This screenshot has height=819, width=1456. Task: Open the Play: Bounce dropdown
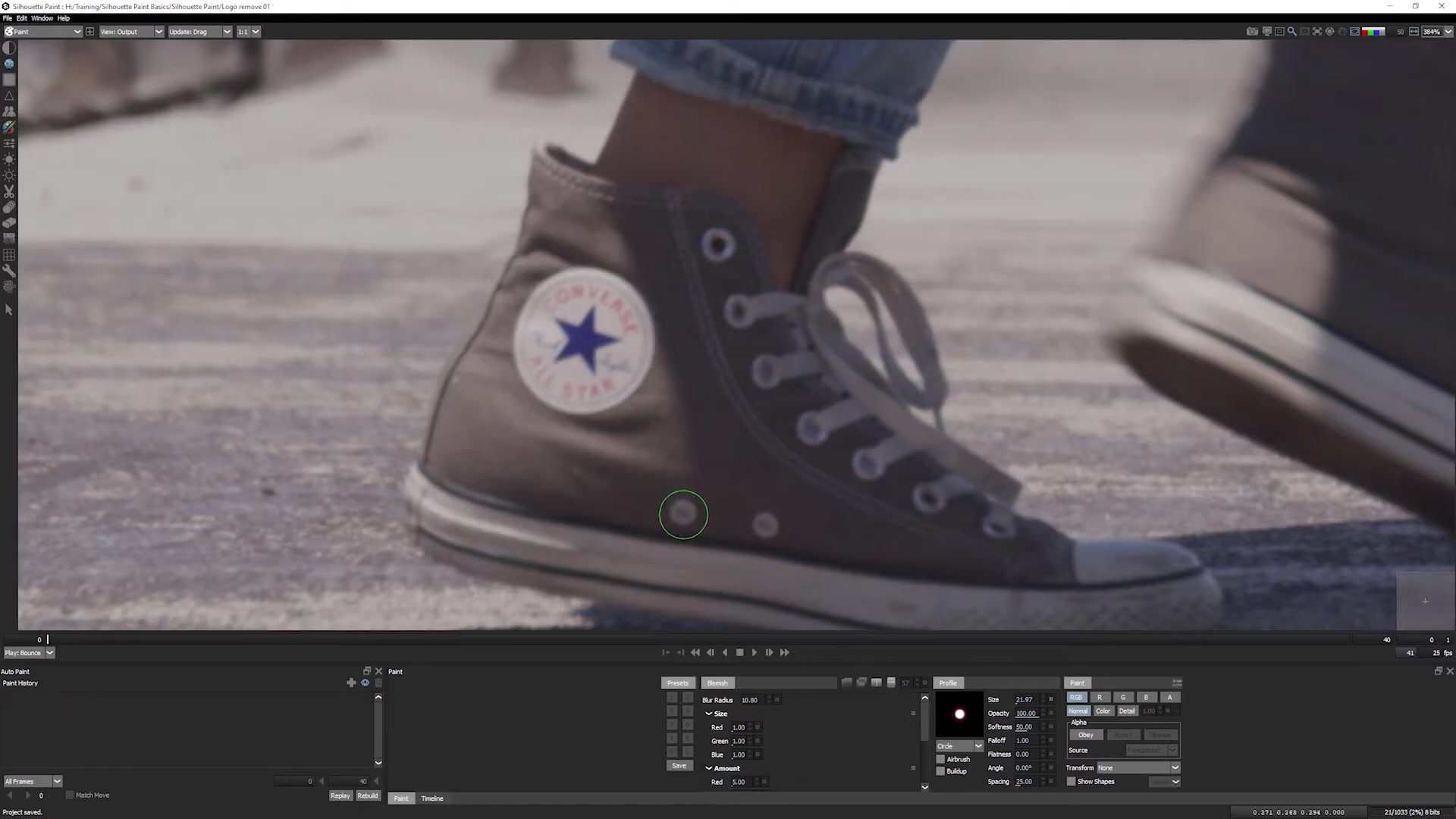(x=29, y=653)
